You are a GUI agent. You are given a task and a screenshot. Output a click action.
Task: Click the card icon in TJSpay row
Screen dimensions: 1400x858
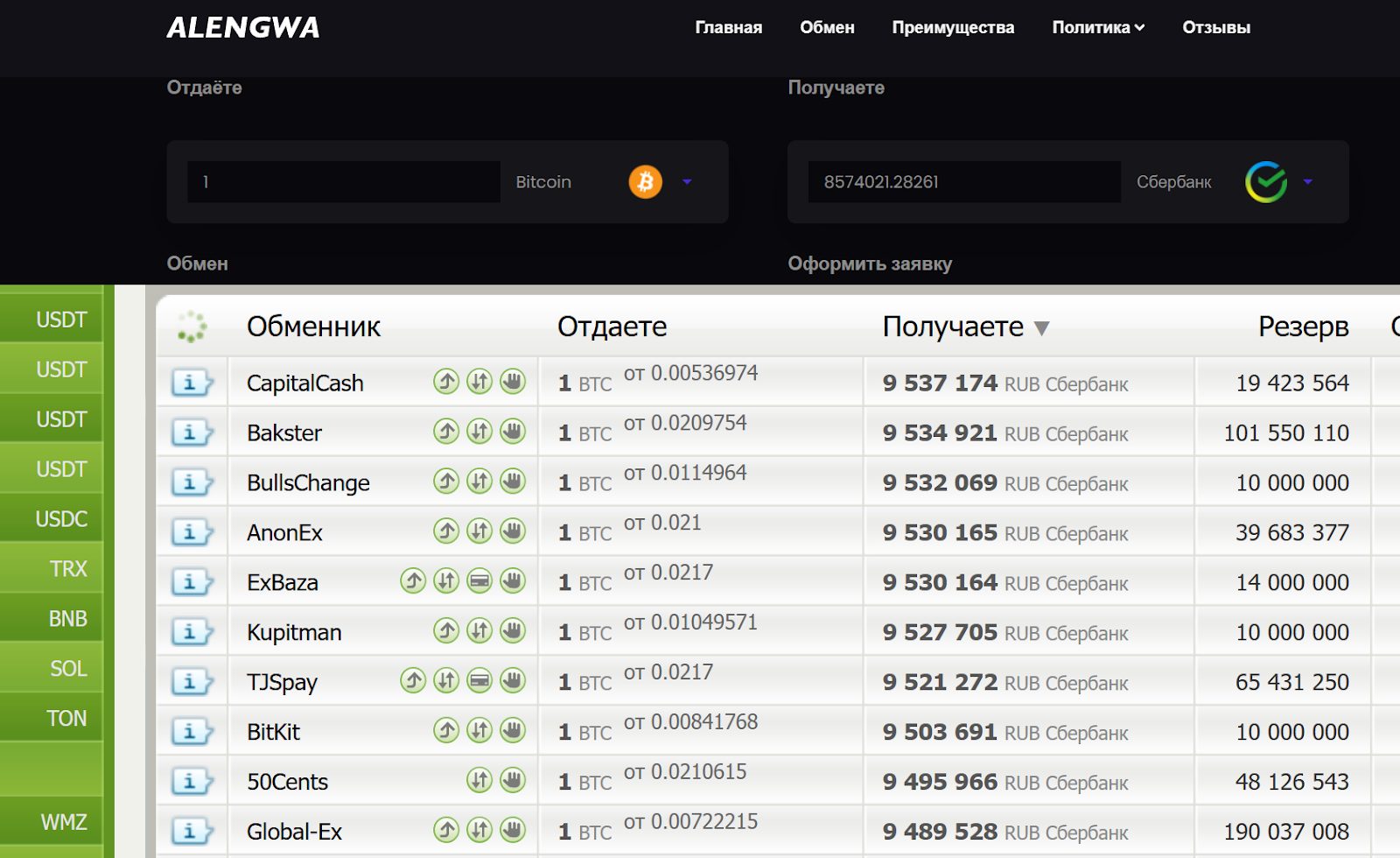tap(479, 681)
